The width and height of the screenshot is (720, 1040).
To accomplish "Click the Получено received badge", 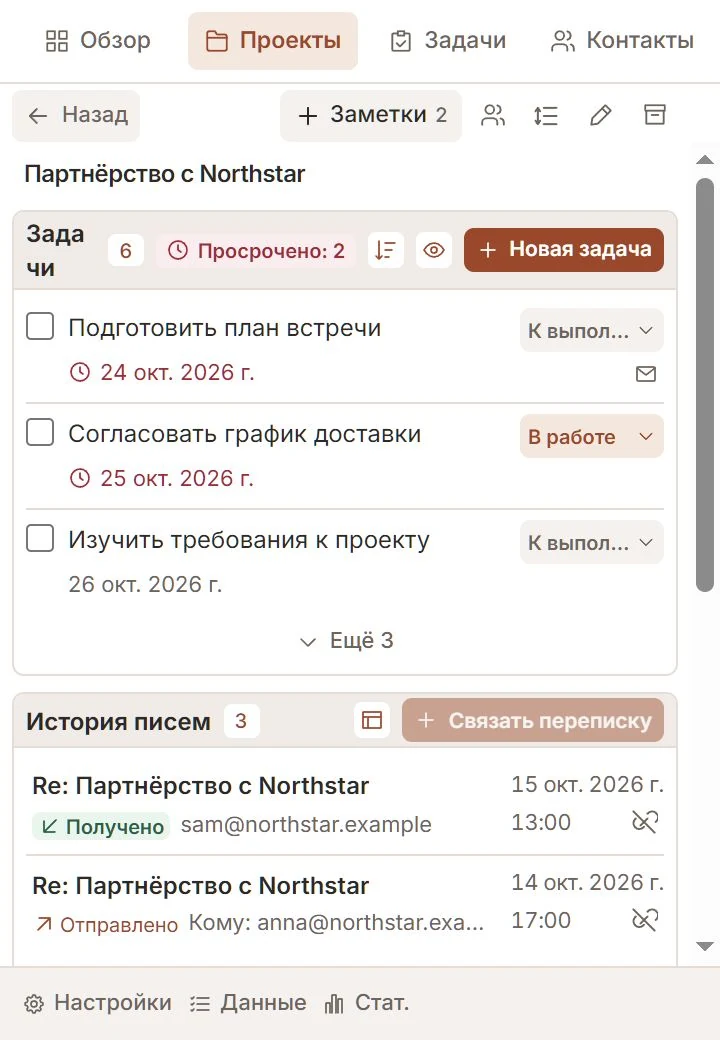I will (x=101, y=826).
